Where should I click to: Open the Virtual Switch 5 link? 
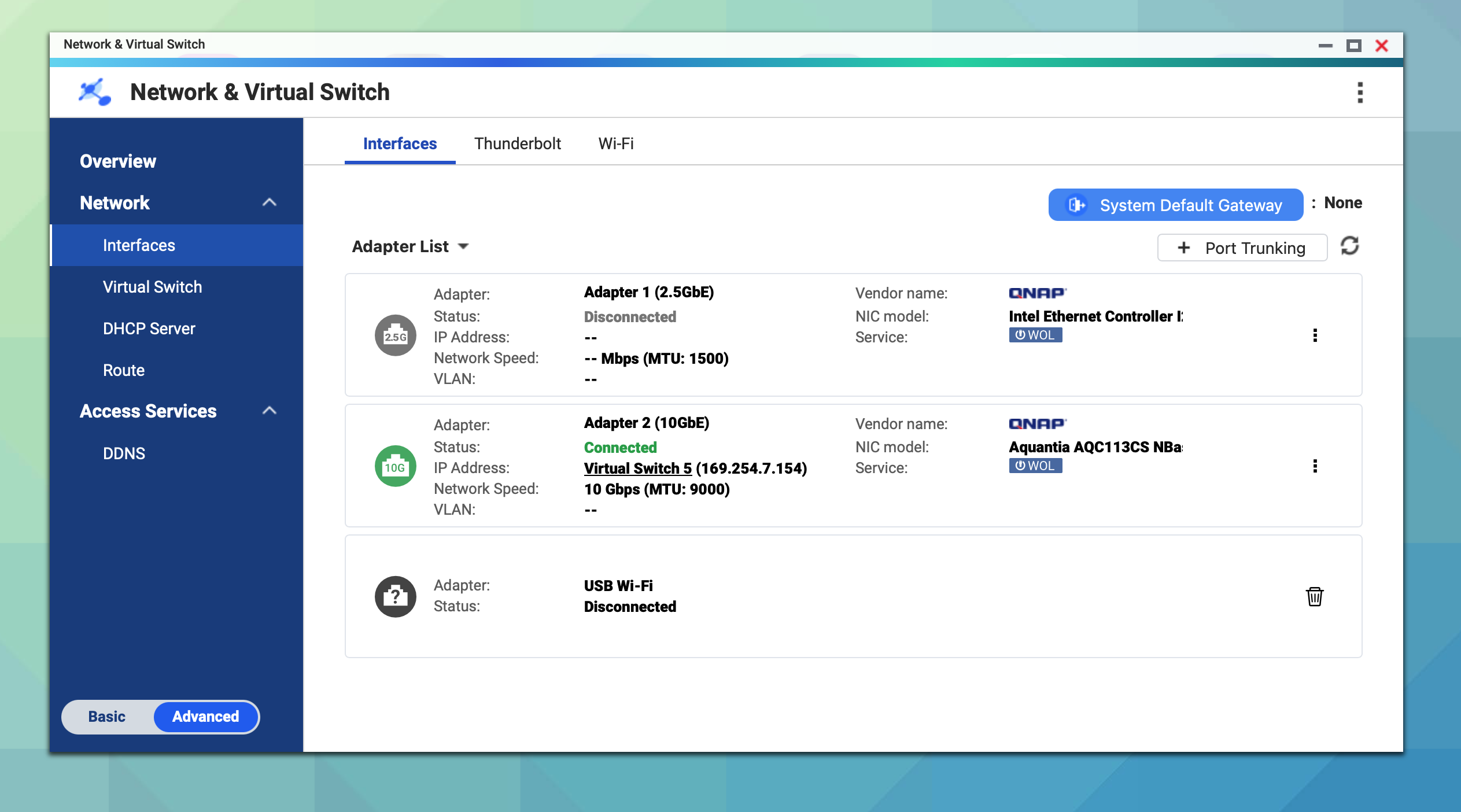coord(637,468)
